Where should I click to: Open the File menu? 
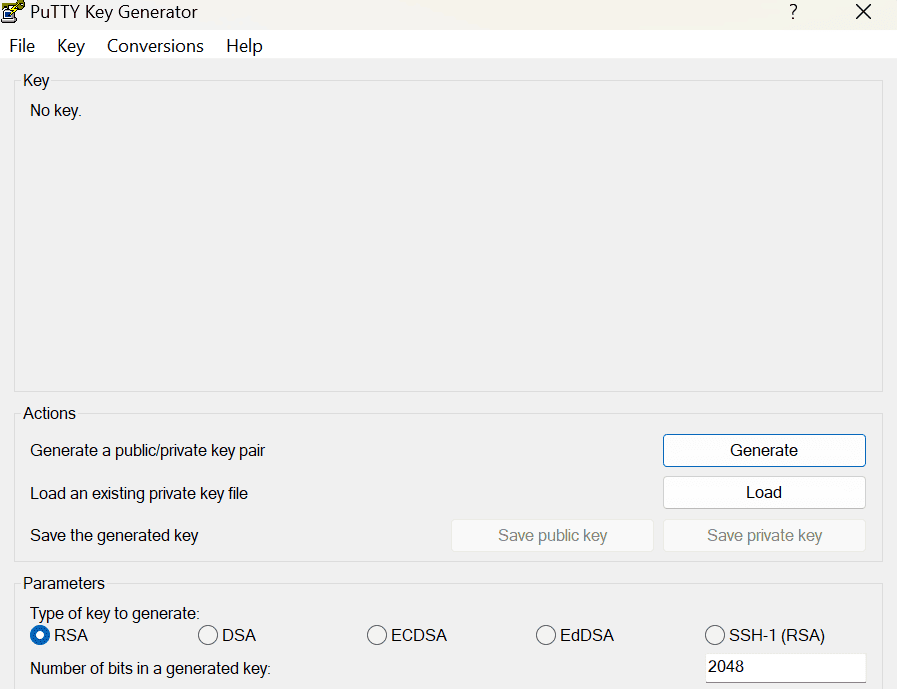pyautogui.click(x=22, y=46)
